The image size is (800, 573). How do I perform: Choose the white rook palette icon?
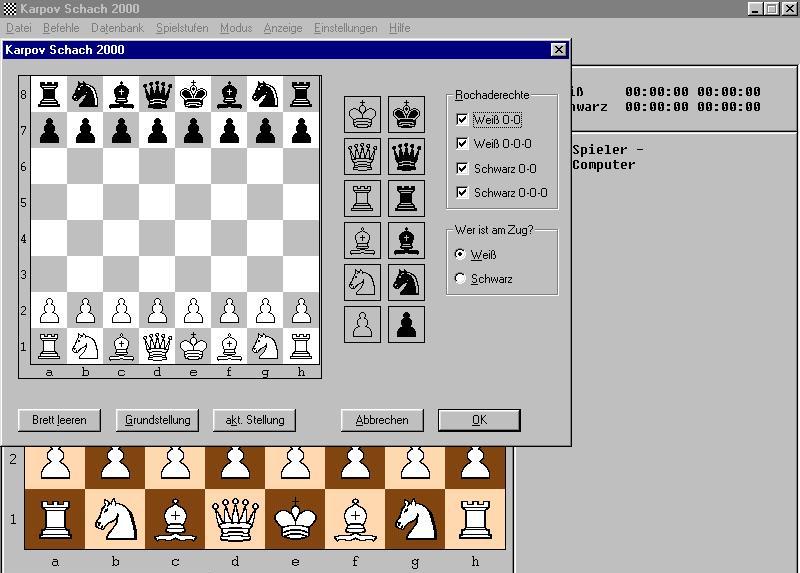click(x=361, y=198)
